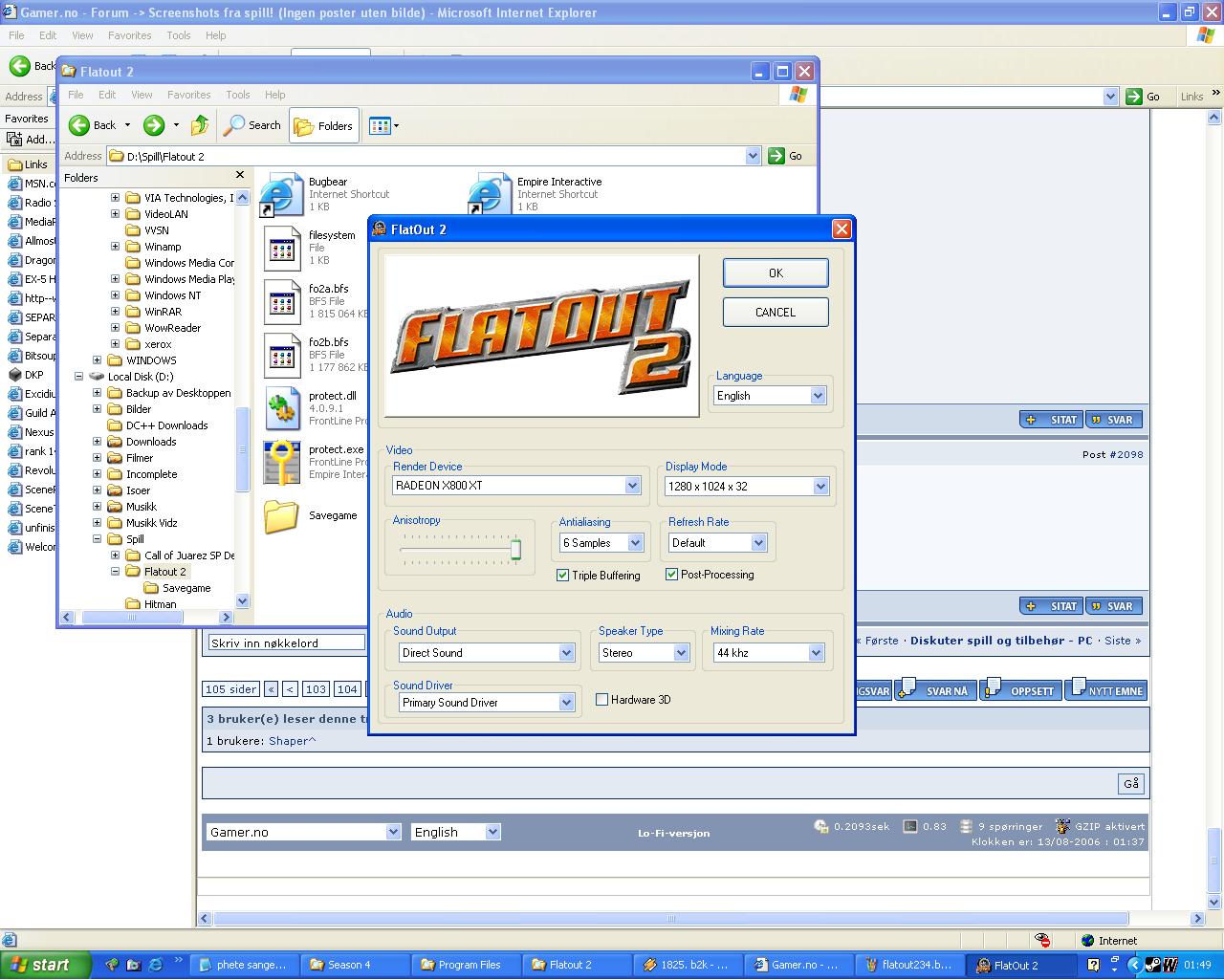The width and height of the screenshot is (1224, 980).
Task: Click Go button in explorer address bar
Action: tap(786, 156)
